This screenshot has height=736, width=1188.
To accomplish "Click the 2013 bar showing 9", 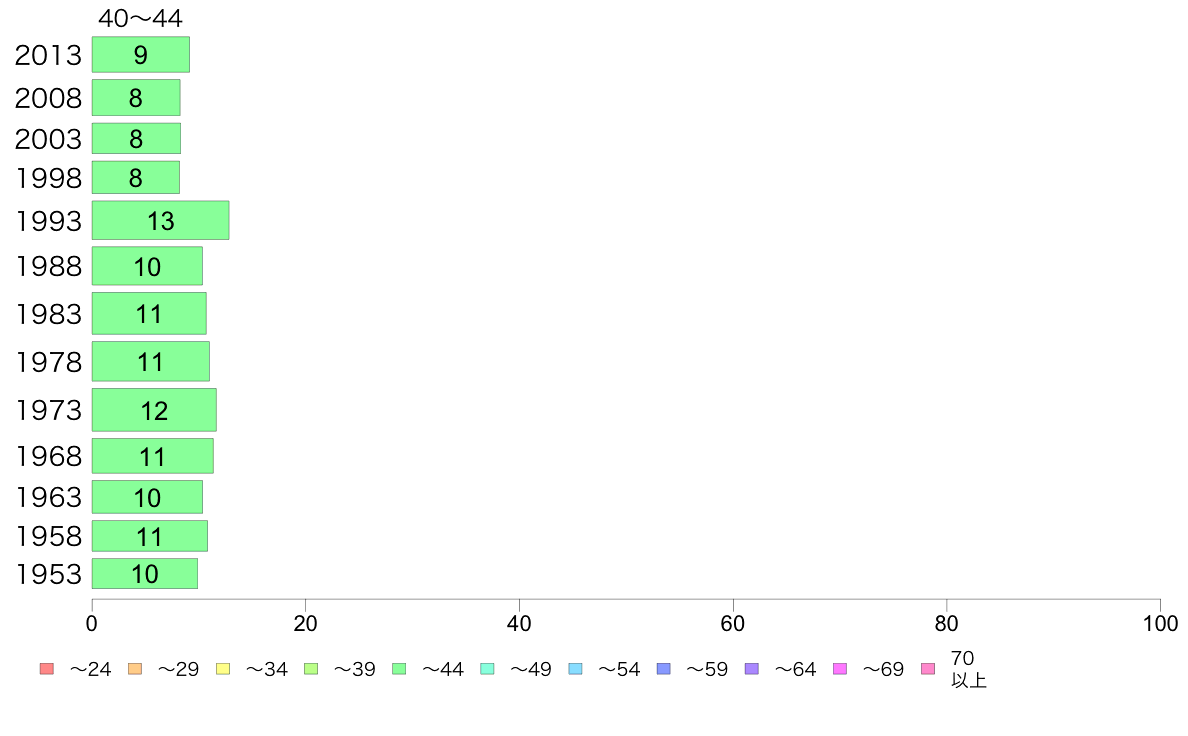I will (x=141, y=55).
